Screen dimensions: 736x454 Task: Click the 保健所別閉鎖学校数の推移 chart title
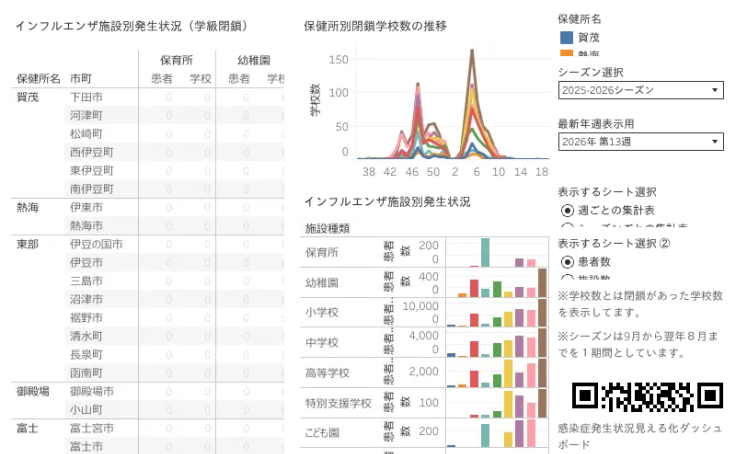375,26
